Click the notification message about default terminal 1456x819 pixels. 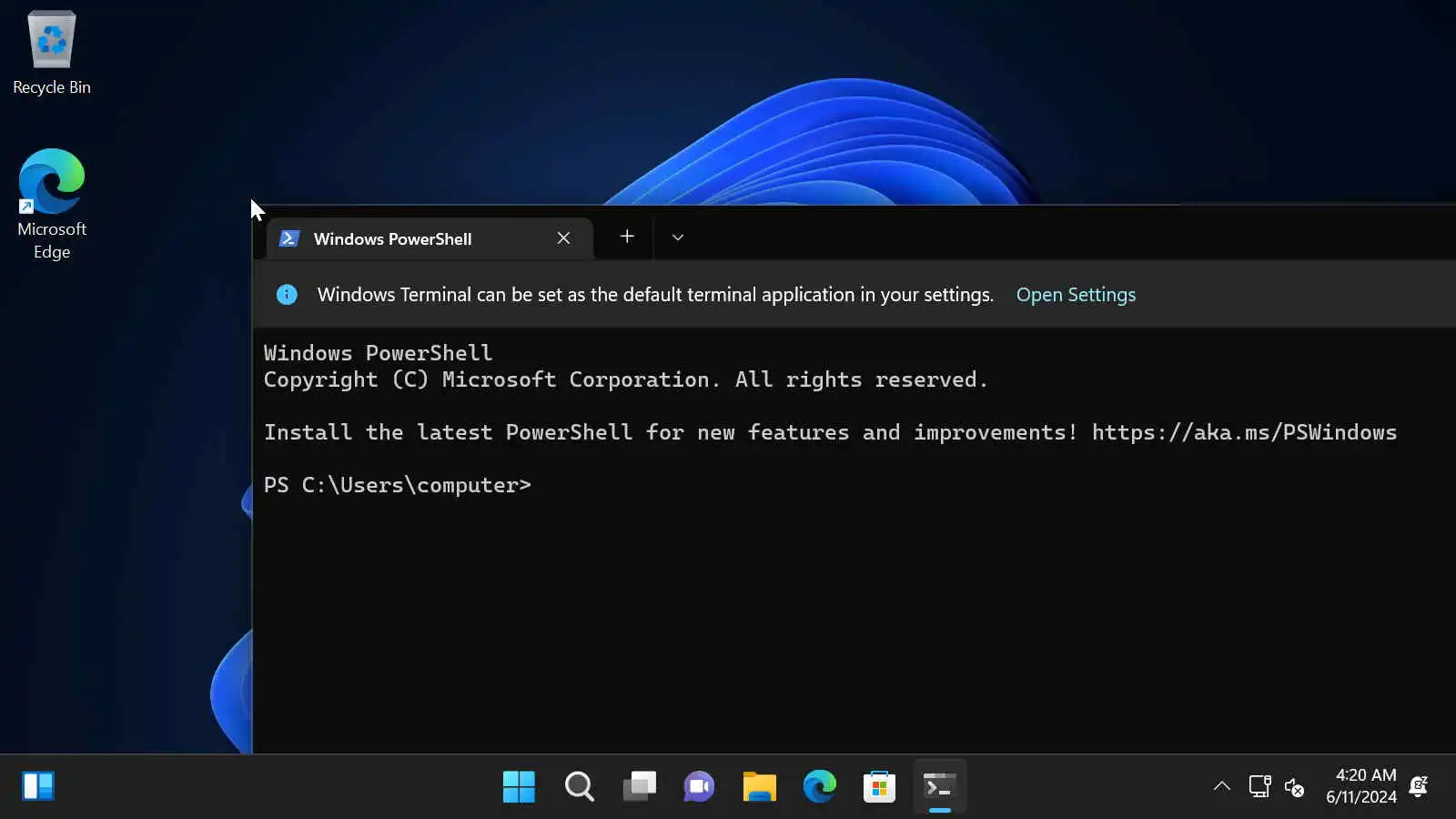coord(655,295)
